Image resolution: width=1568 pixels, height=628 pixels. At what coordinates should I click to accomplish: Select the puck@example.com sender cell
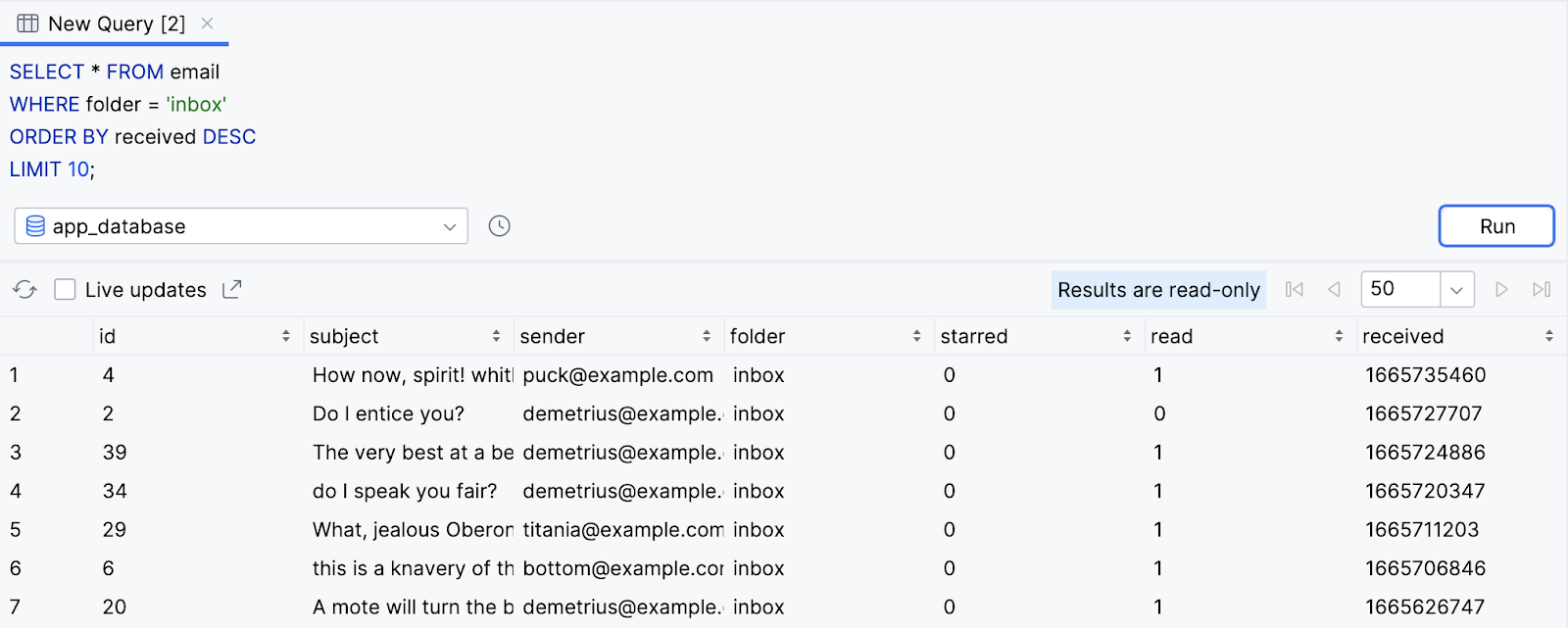click(x=617, y=375)
